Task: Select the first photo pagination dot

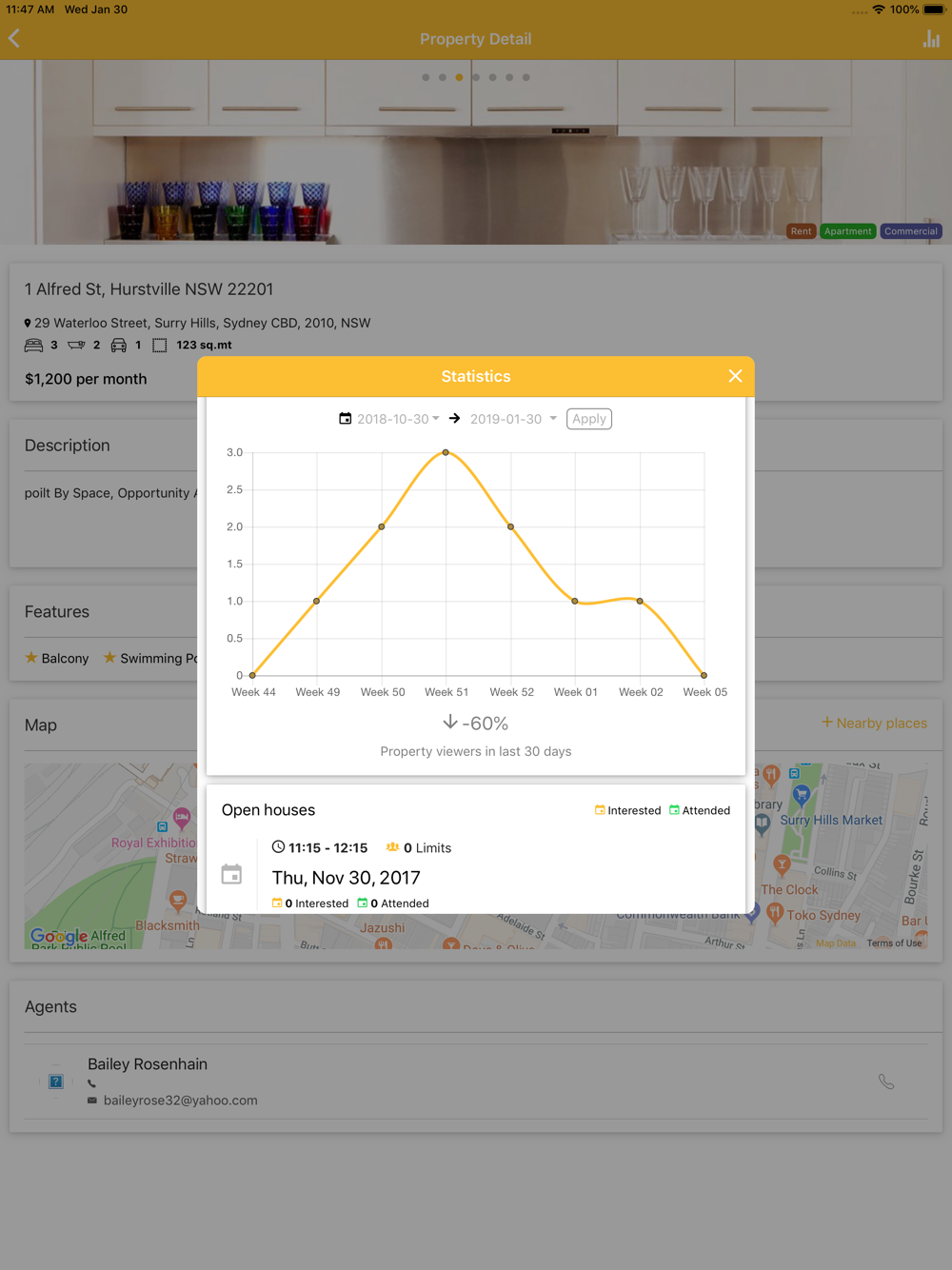Action: 426,77
